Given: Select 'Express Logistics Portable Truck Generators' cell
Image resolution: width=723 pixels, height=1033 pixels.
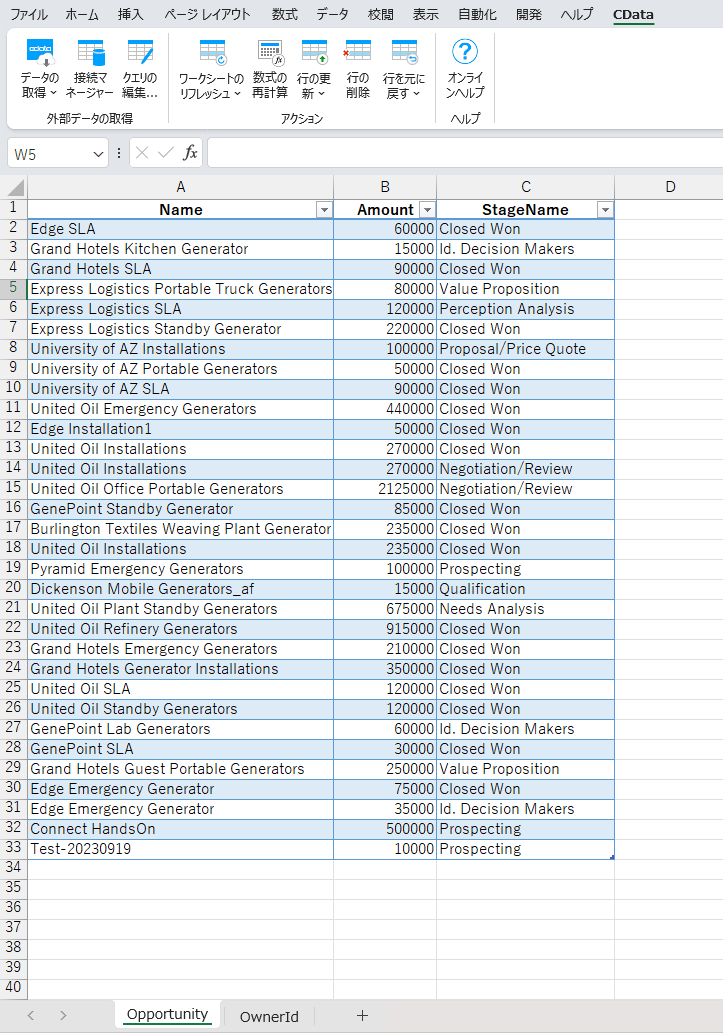Looking at the screenshot, I should pos(181,289).
